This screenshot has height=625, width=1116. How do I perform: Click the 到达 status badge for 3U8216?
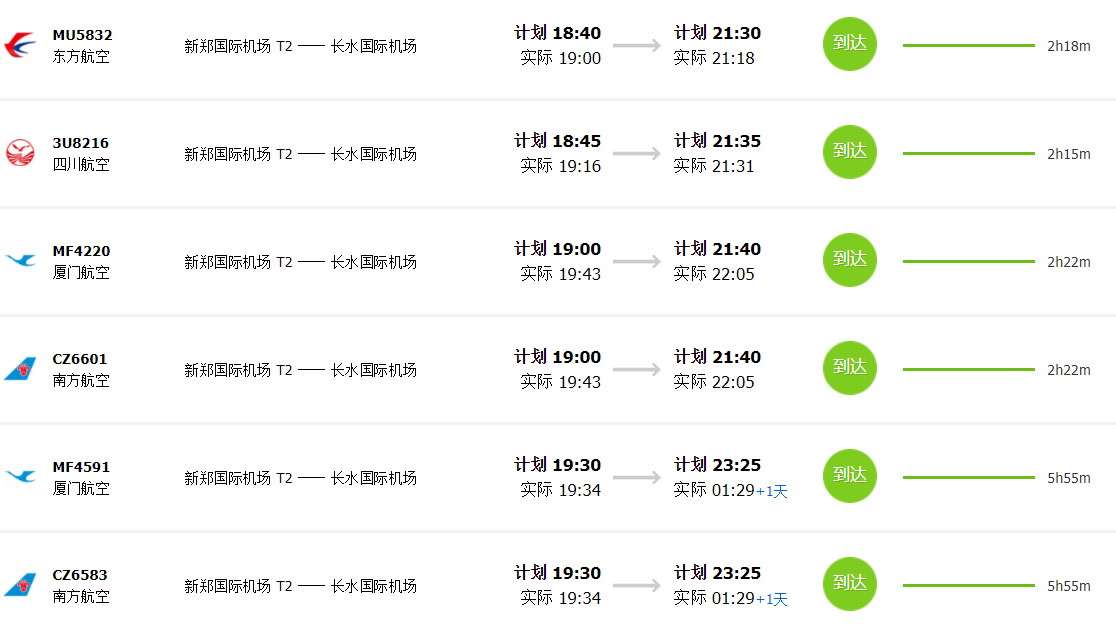point(850,152)
